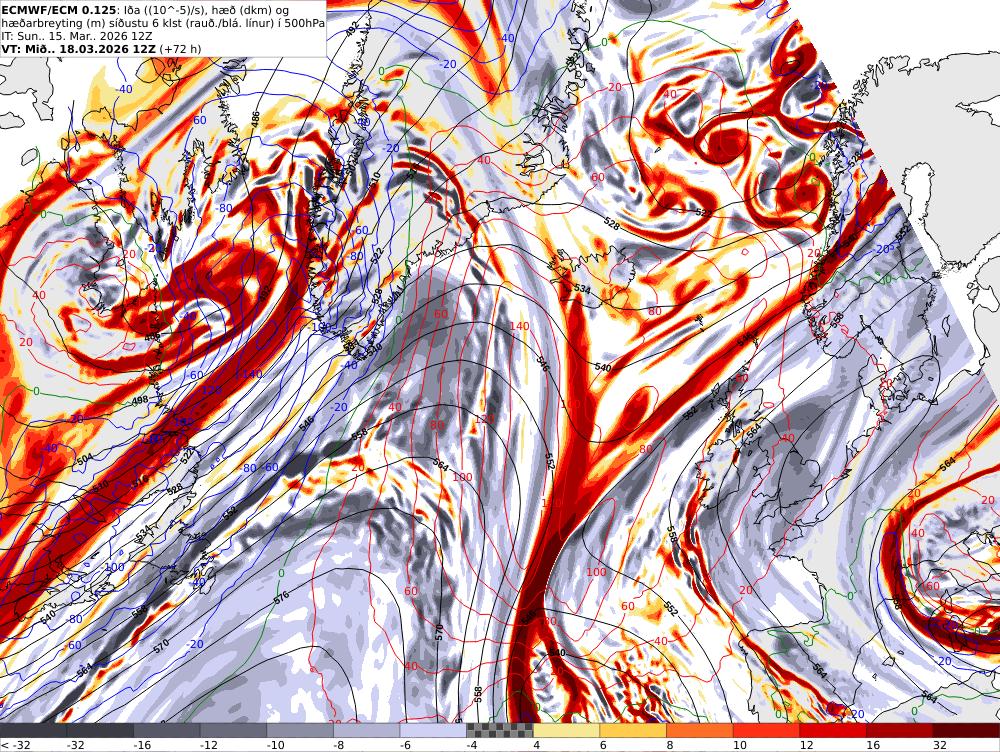Click the '534' height contour label near Iceland
Image resolution: width=1000 pixels, height=752 pixels.
582,289
